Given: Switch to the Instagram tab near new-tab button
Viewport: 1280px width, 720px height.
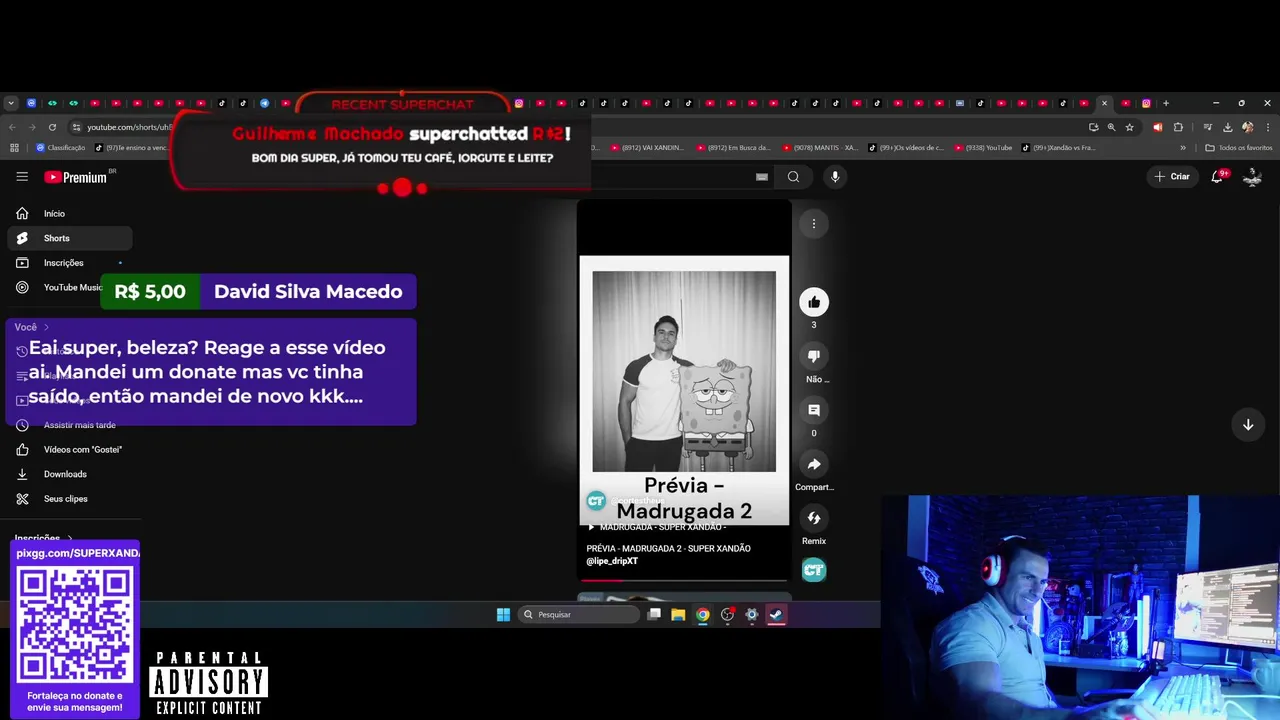Looking at the screenshot, I should coord(1146,103).
